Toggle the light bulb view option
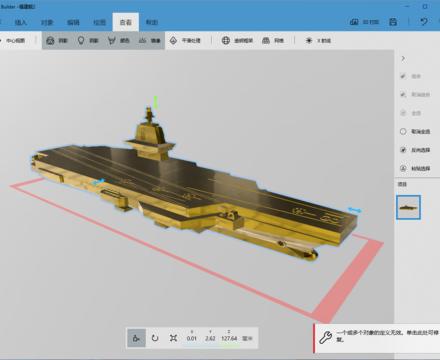 coord(88,40)
